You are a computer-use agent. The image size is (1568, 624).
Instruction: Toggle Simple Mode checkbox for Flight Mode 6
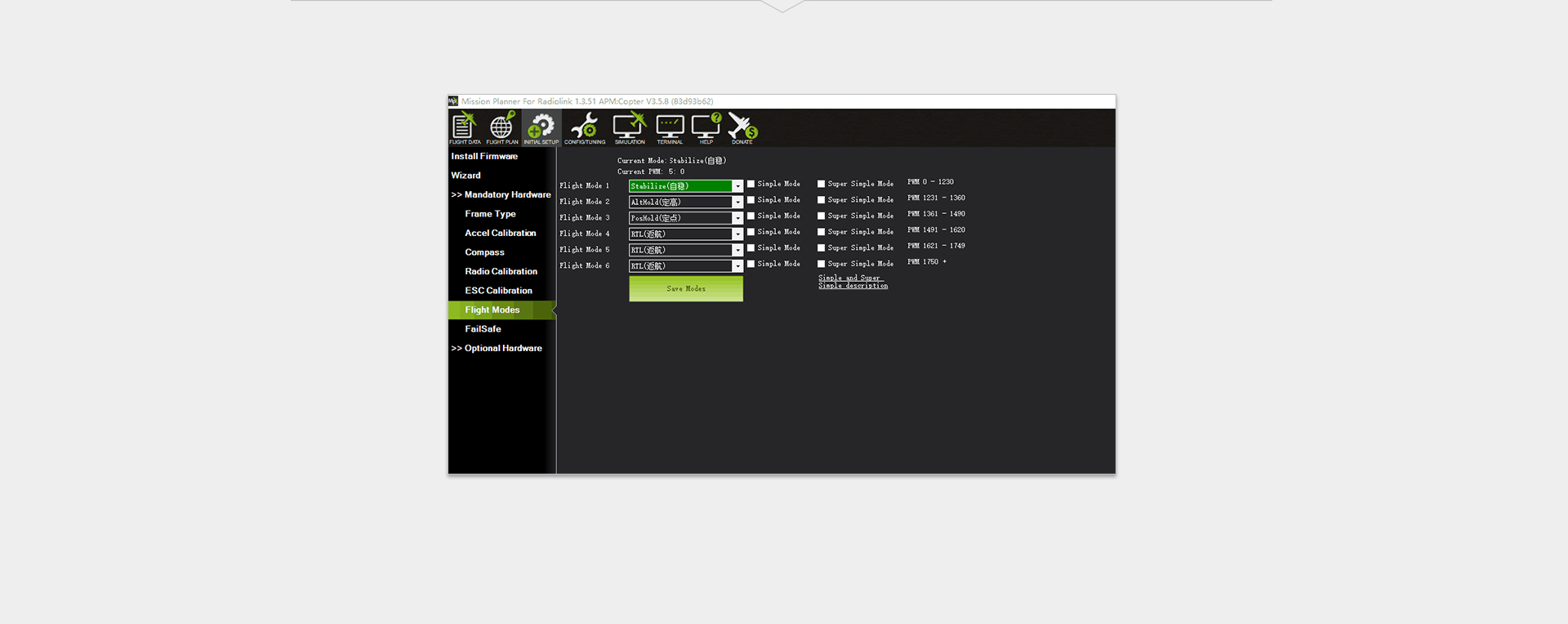coord(751,265)
